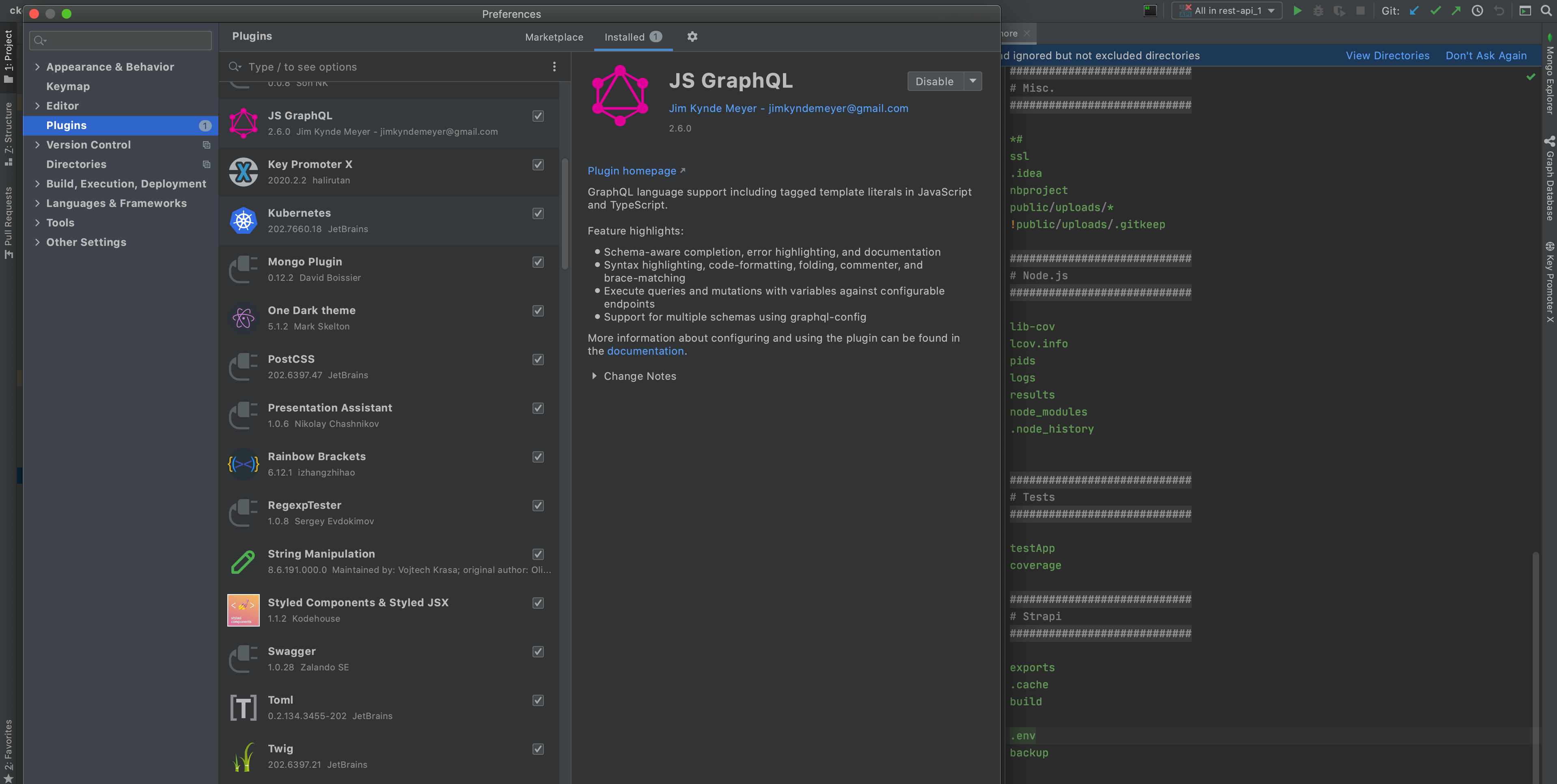Open Graph Database side panel
1557x784 pixels.
tap(1549, 179)
